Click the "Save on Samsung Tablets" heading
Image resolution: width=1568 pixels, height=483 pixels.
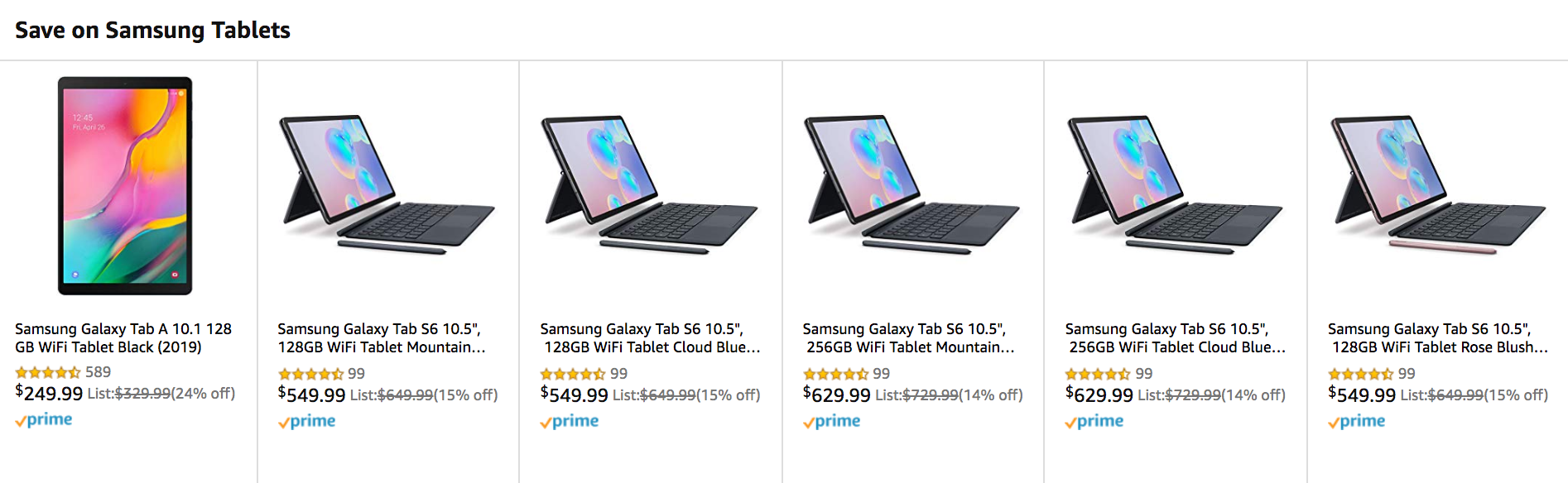(x=152, y=31)
